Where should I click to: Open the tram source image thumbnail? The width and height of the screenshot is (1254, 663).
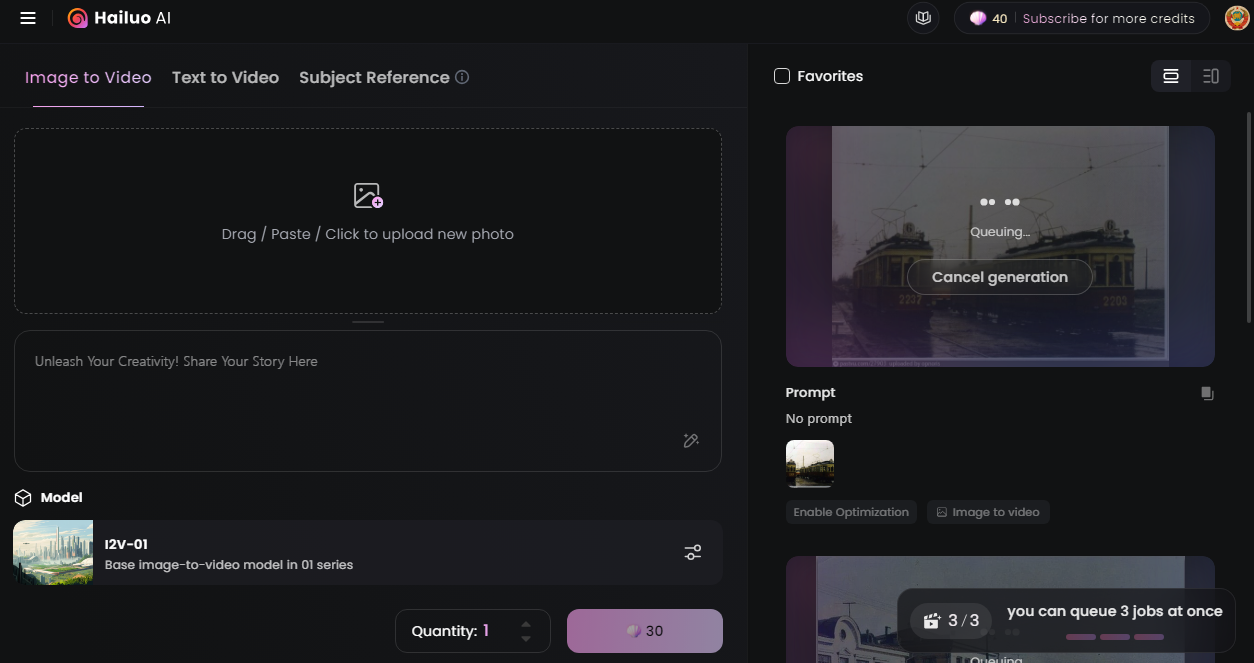[810, 464]
